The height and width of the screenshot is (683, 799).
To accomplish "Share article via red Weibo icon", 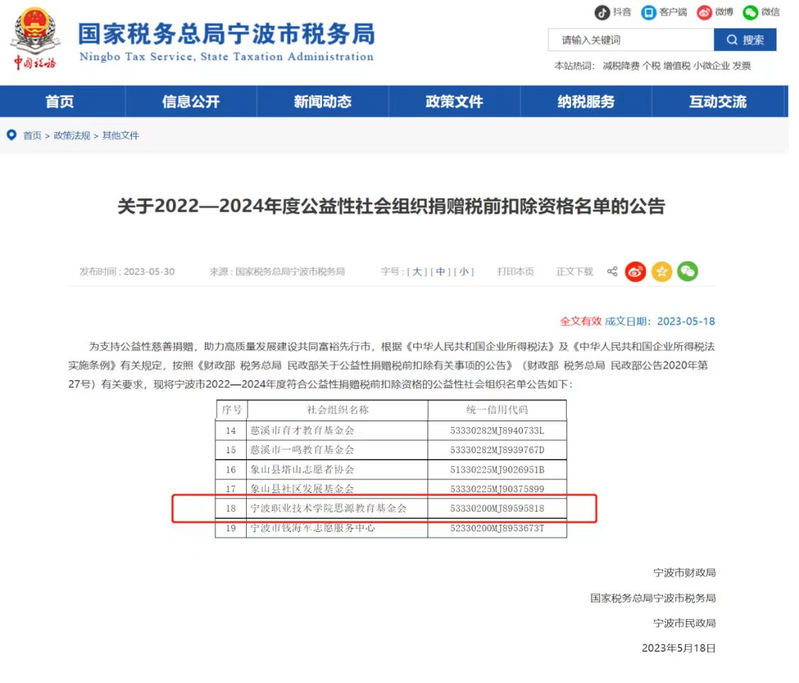I will (635, 271).
